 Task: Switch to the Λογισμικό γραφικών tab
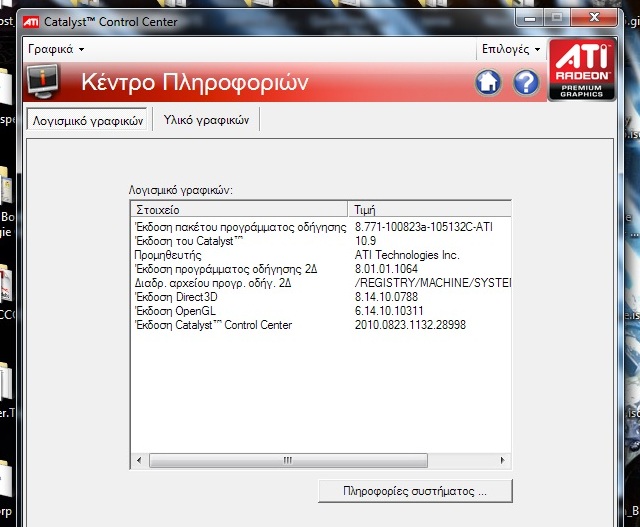point(88,121)
